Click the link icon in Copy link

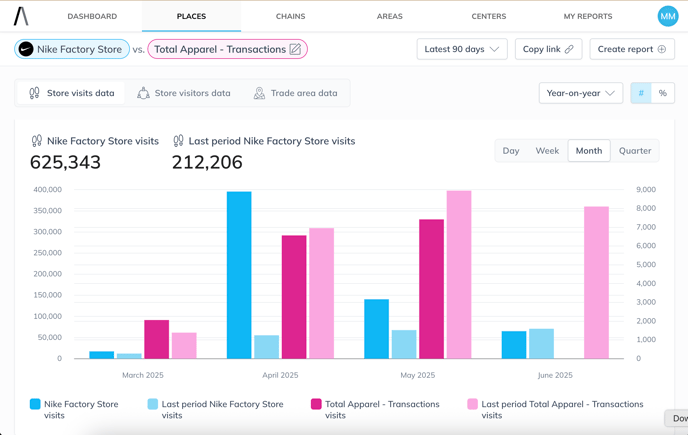tap(569, 49)
